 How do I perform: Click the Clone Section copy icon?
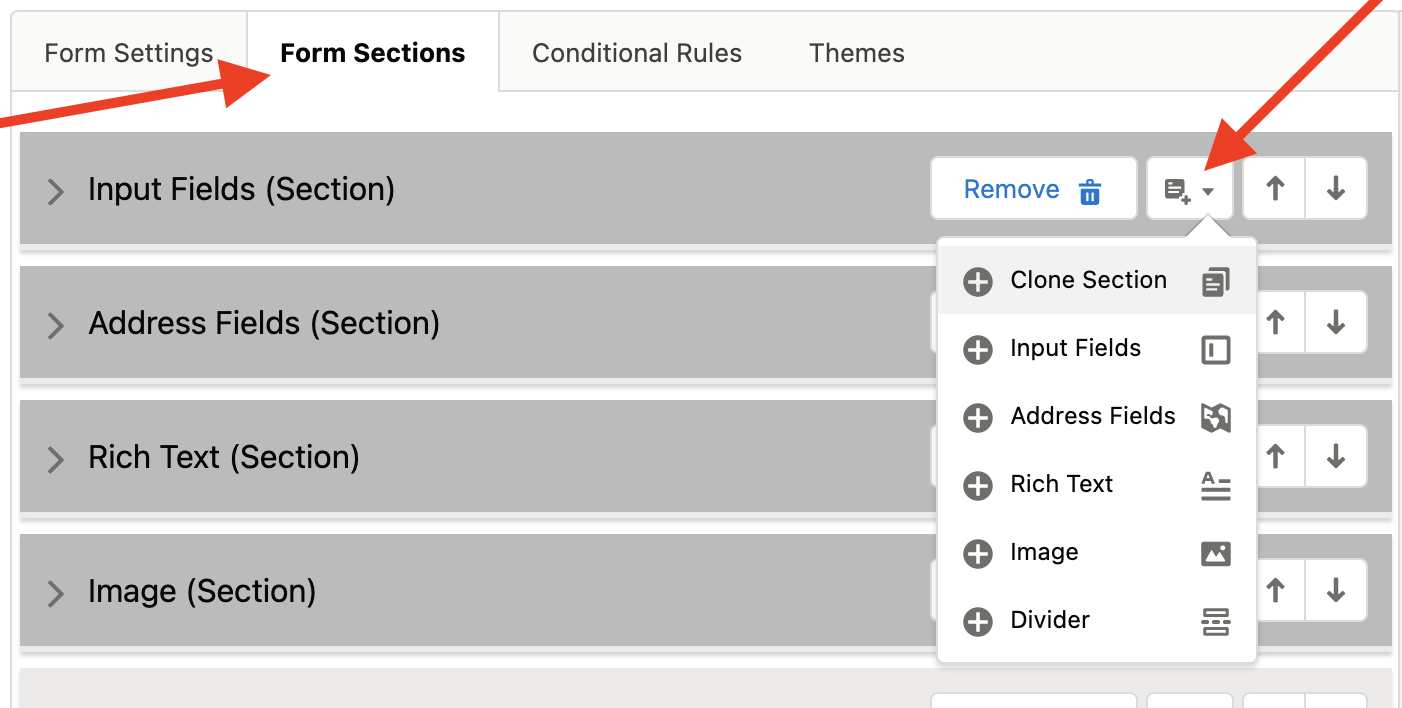tap(1215, 281)
